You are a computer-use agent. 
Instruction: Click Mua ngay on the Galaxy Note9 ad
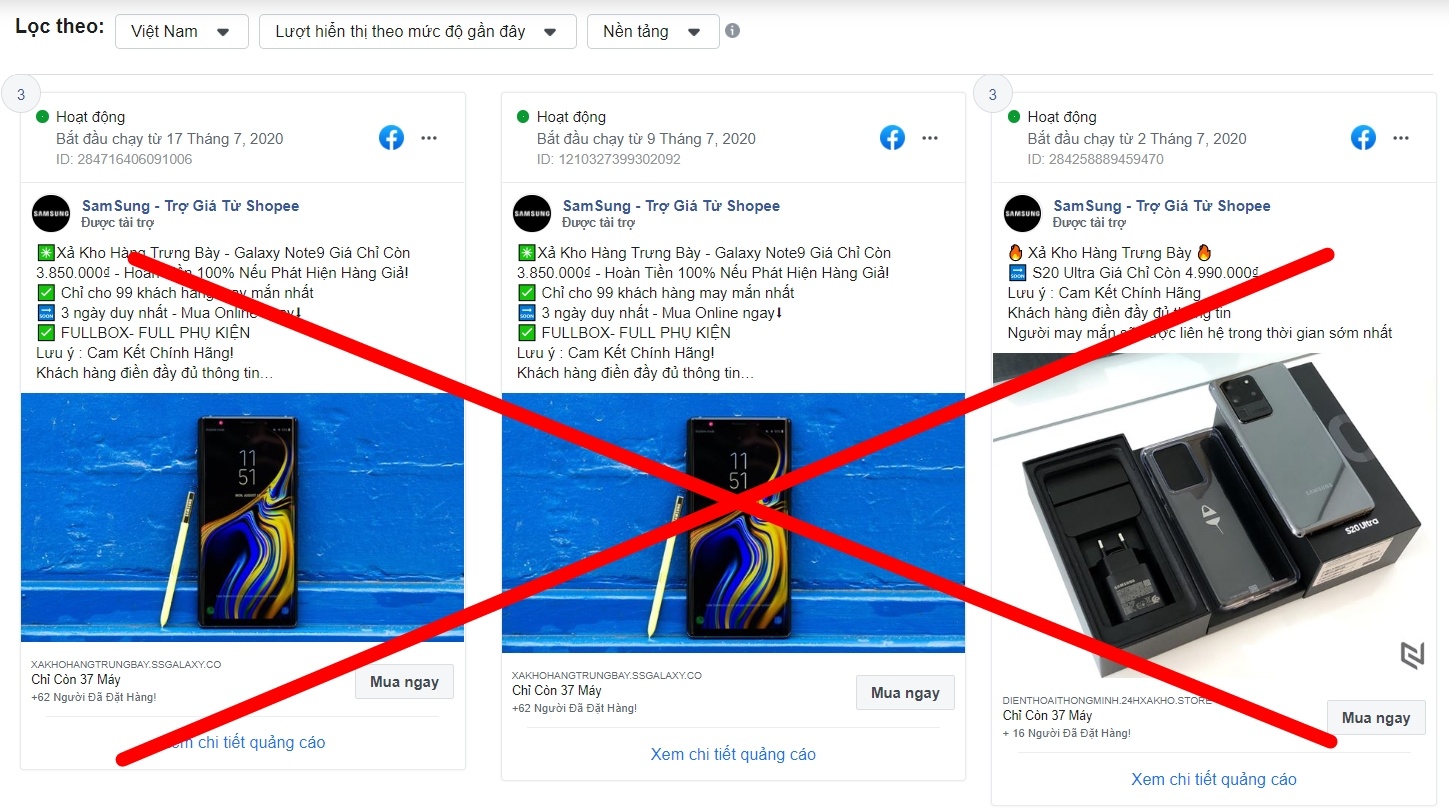click(404, 681)
